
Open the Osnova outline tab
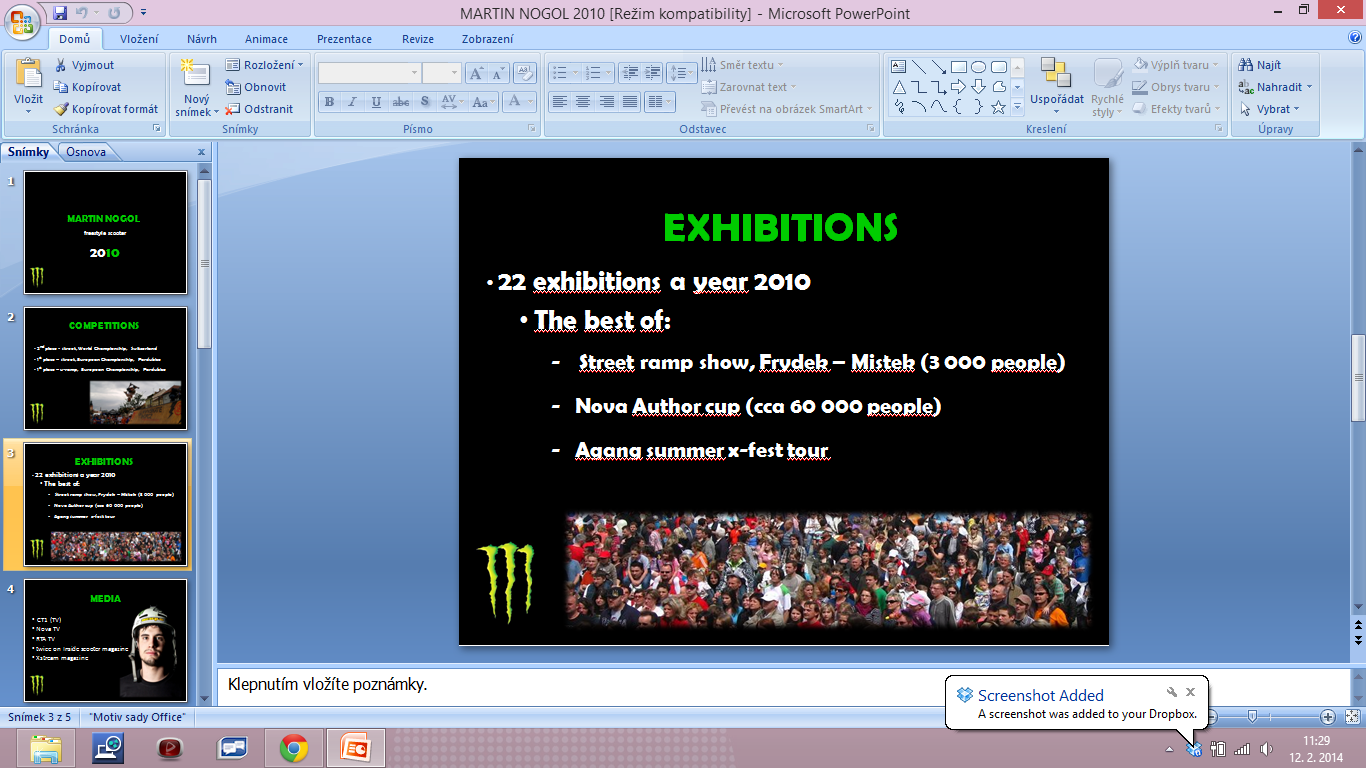point(86,152)
